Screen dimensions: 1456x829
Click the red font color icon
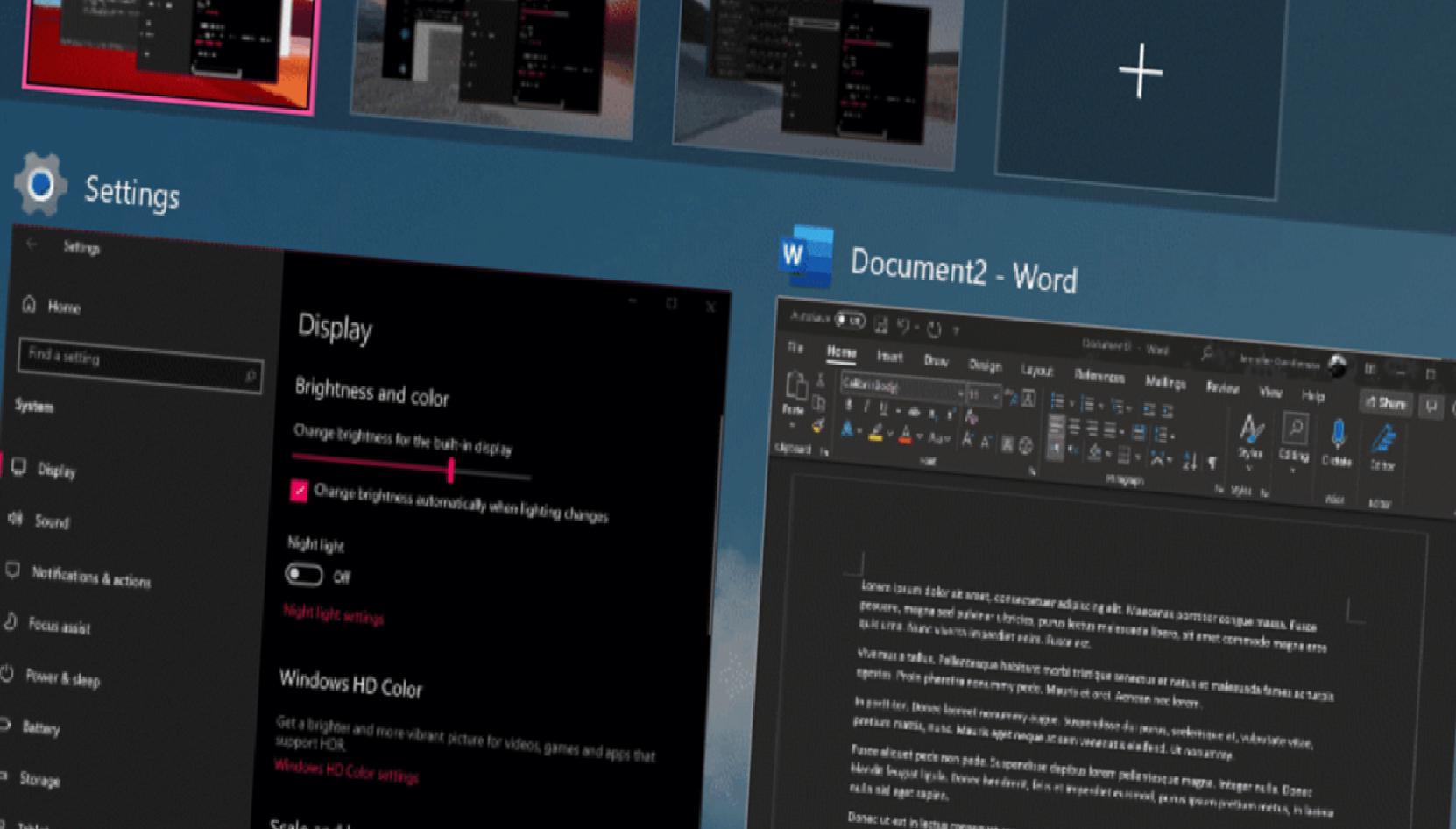click(906, 434)
